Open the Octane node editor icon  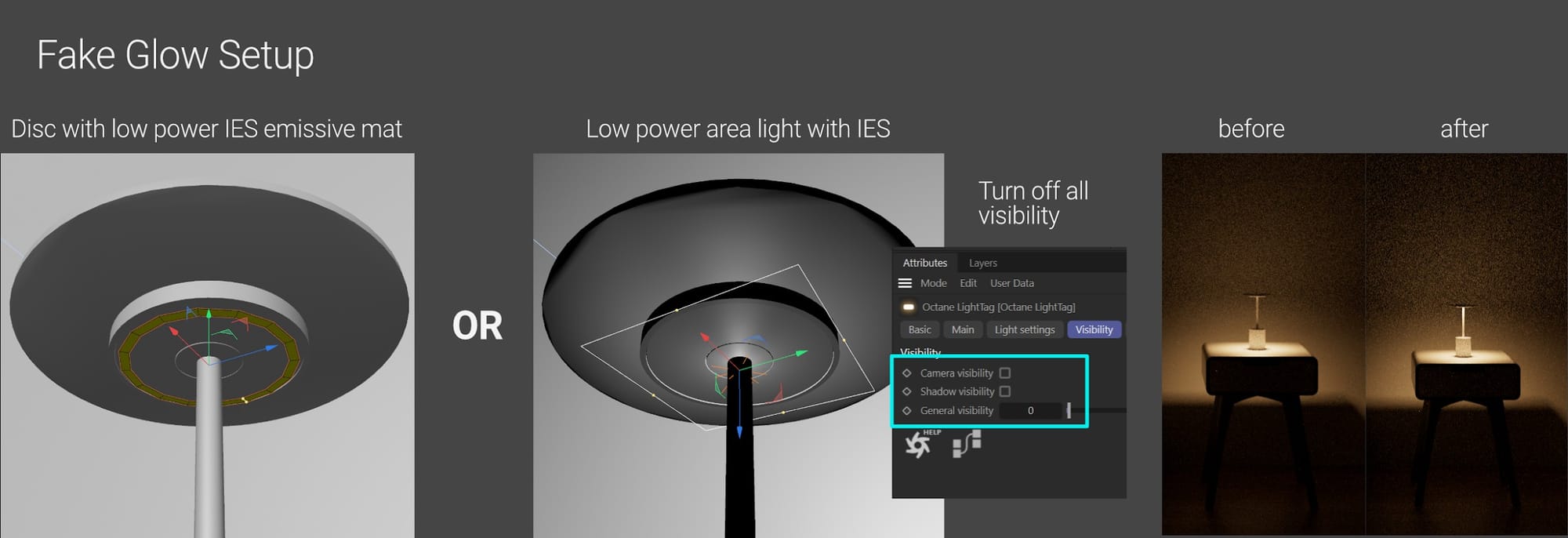pos(967,444)
